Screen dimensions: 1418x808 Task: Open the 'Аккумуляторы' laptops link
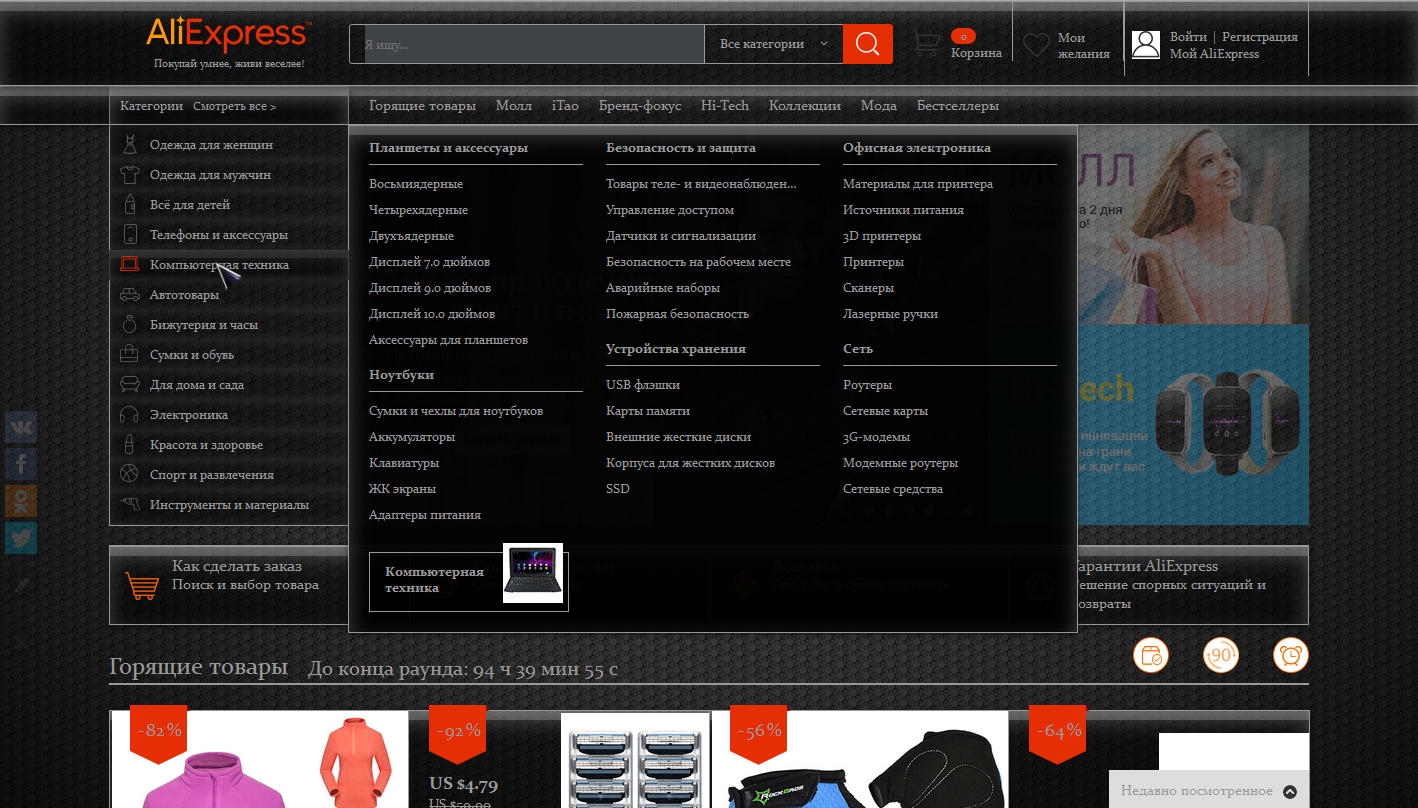tap(412, 437)
